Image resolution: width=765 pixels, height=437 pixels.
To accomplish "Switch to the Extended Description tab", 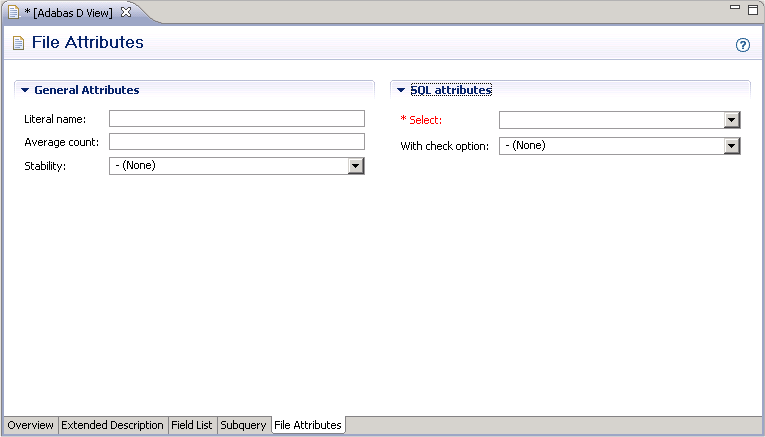I will (x=112, y=425).
